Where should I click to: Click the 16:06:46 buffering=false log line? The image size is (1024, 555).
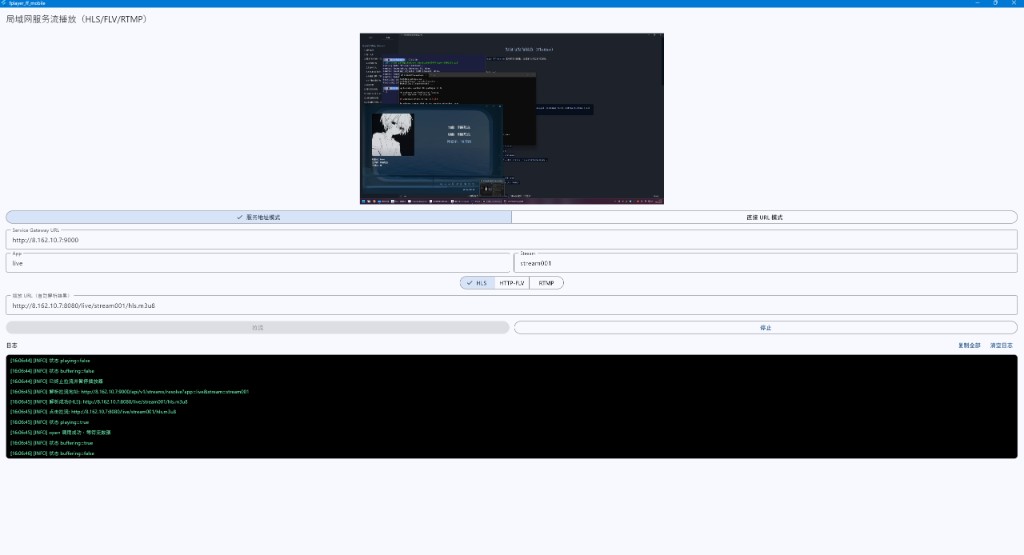pyautogui.click(x=52, y=453)
